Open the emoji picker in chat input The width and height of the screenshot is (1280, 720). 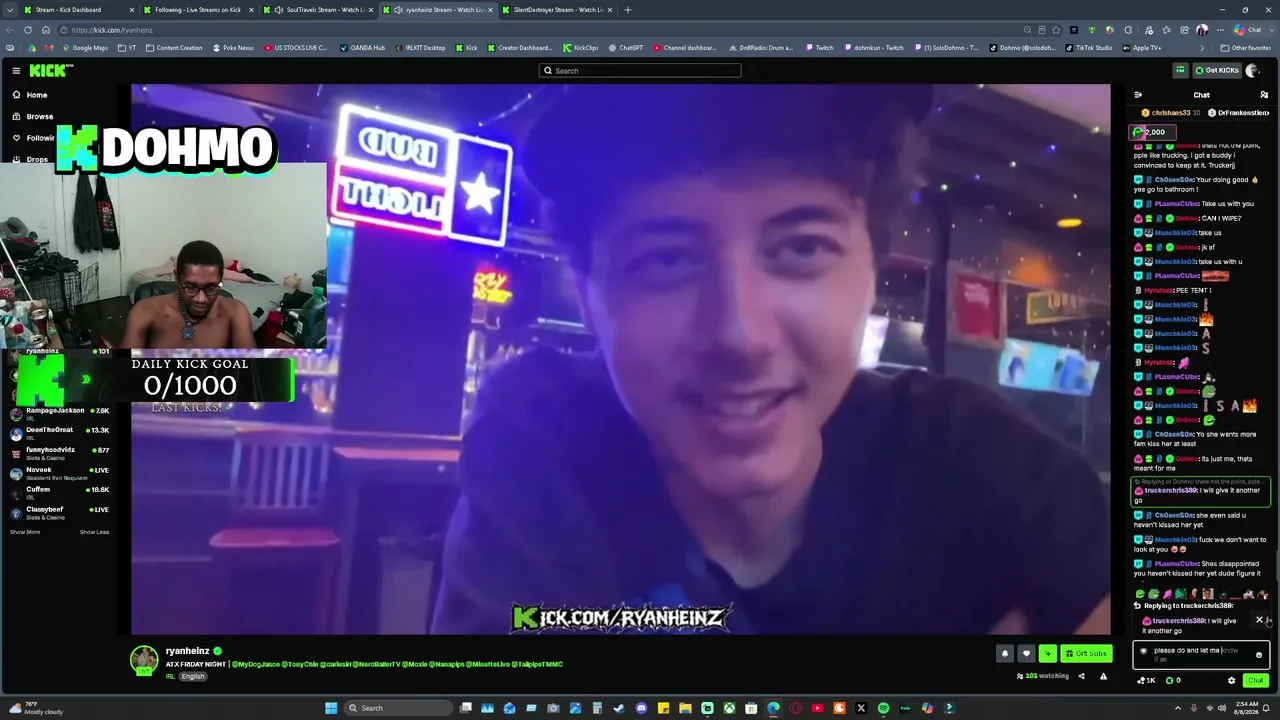[x=1259, y=655]
